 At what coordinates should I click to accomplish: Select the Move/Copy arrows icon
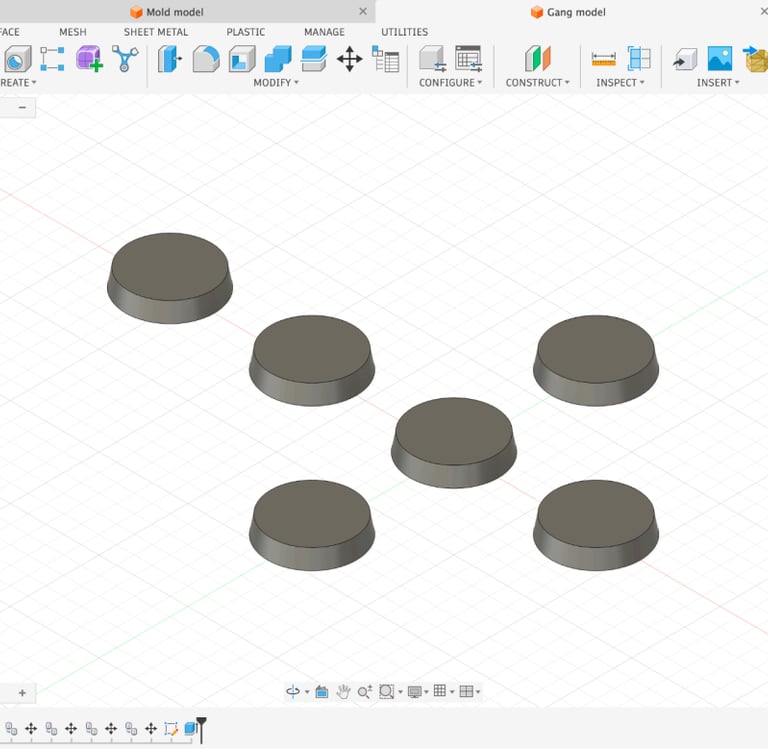coord(350,59)
